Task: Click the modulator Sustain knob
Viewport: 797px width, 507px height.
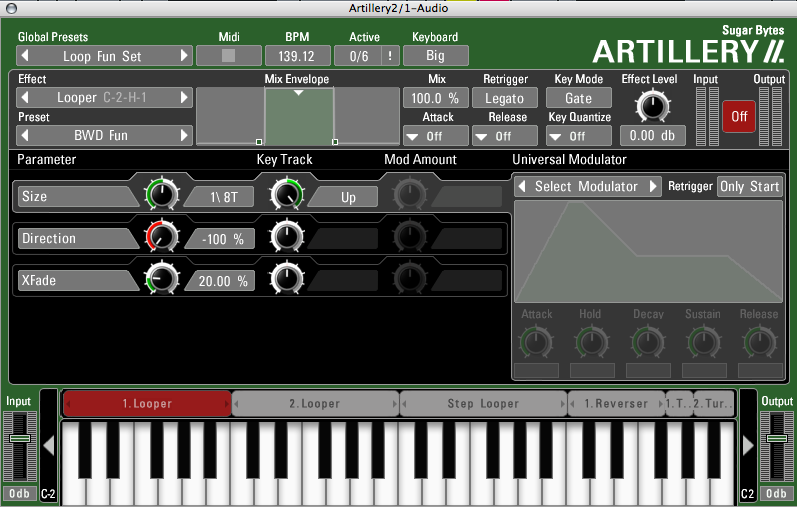Action: [704, 343]
